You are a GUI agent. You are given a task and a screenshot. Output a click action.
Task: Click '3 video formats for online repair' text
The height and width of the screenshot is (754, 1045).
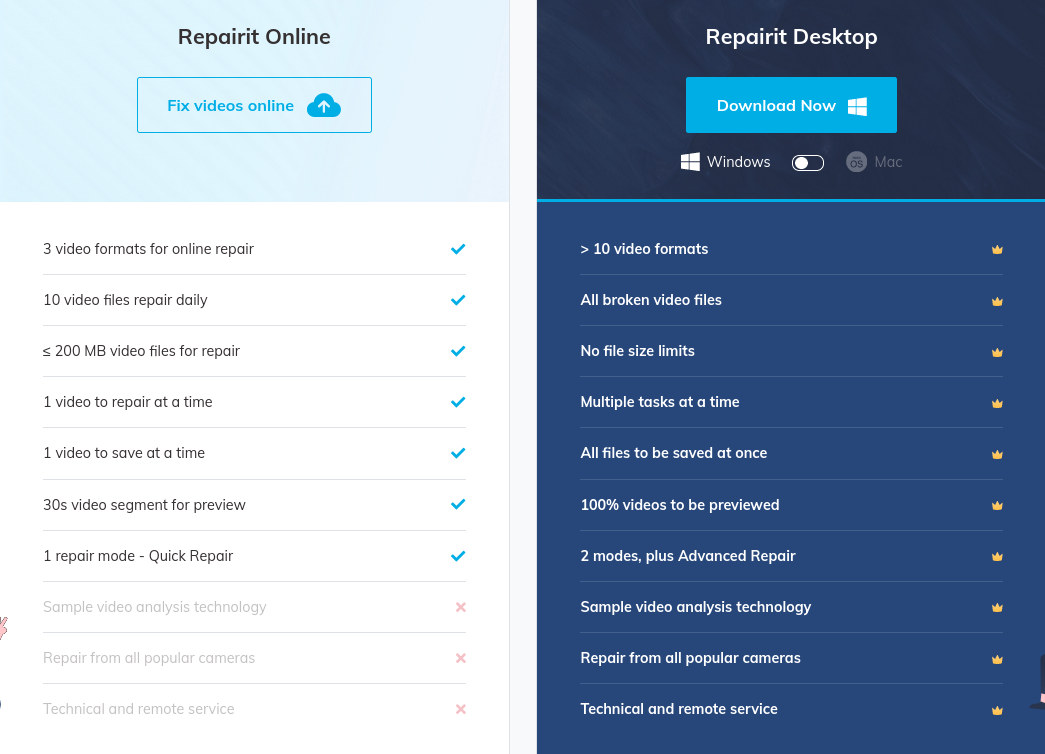click(x=148, y=249)
